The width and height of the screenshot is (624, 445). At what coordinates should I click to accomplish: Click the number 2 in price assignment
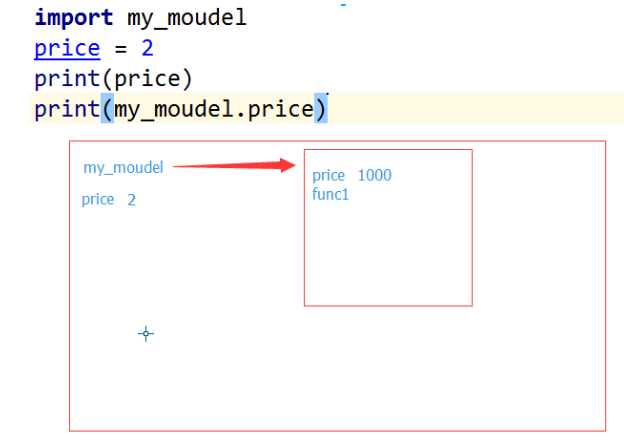point(147,49)
